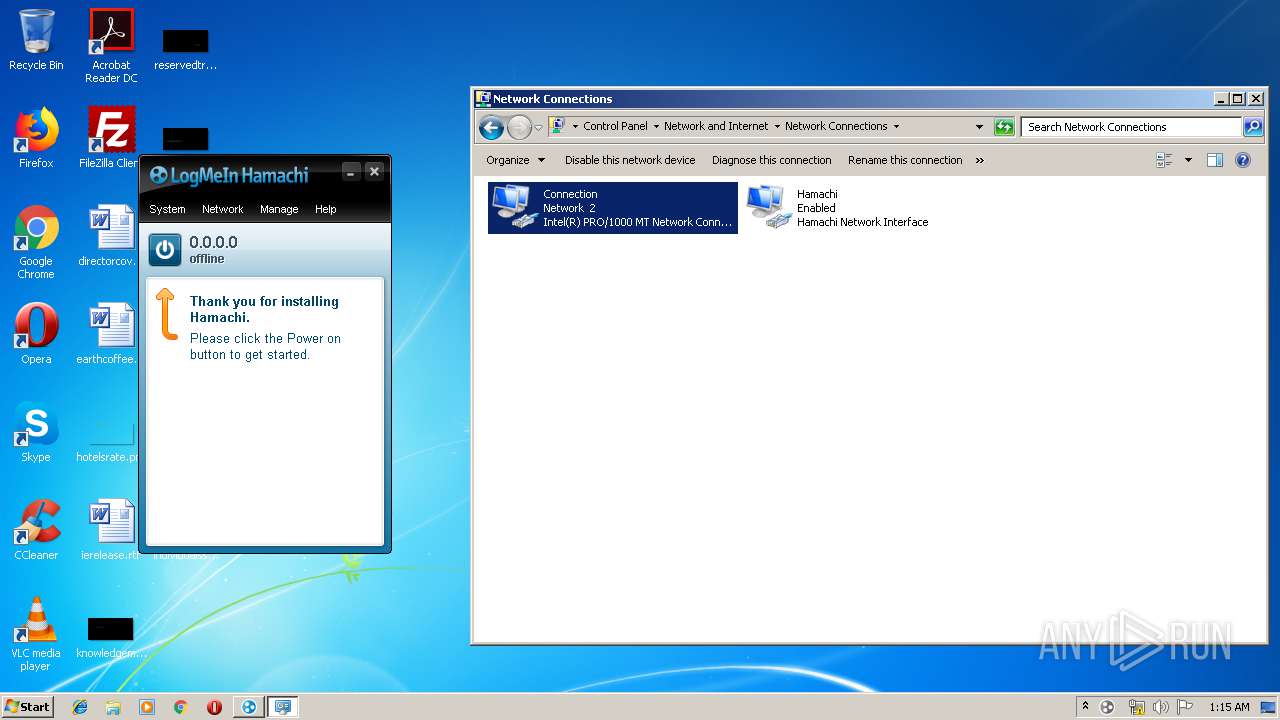Image resolution: width=1280 pixels, height=720 pixels.
Task: Open Google Chrome desktop shortcut
Action: point(36,242)
